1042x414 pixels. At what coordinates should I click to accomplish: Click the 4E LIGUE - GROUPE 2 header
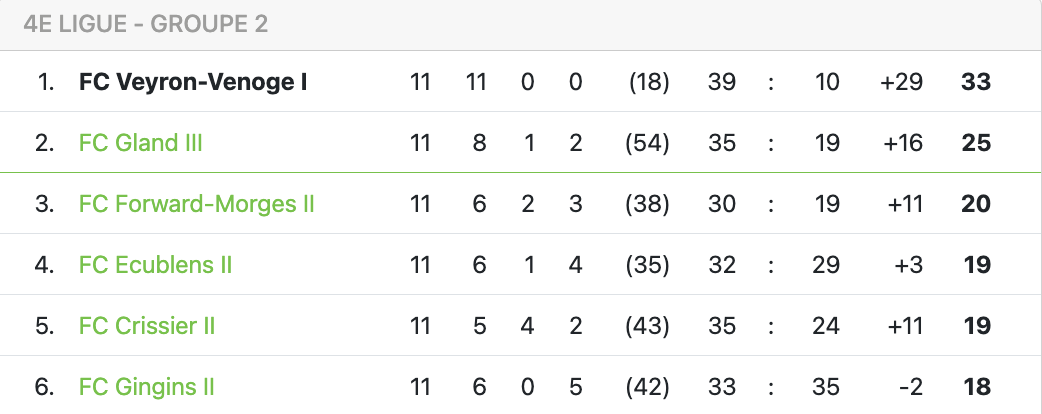146,25
